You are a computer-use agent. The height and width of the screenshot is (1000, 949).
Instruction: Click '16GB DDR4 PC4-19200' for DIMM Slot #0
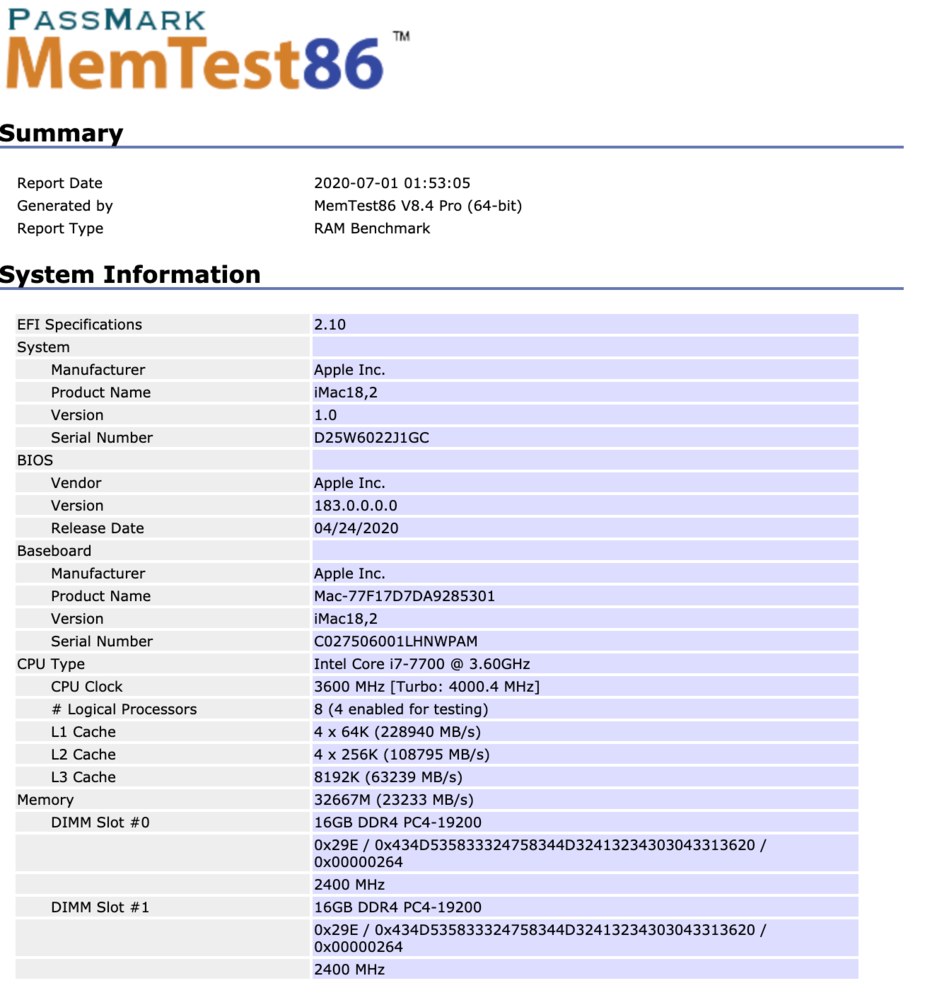(x=397, y=823)
